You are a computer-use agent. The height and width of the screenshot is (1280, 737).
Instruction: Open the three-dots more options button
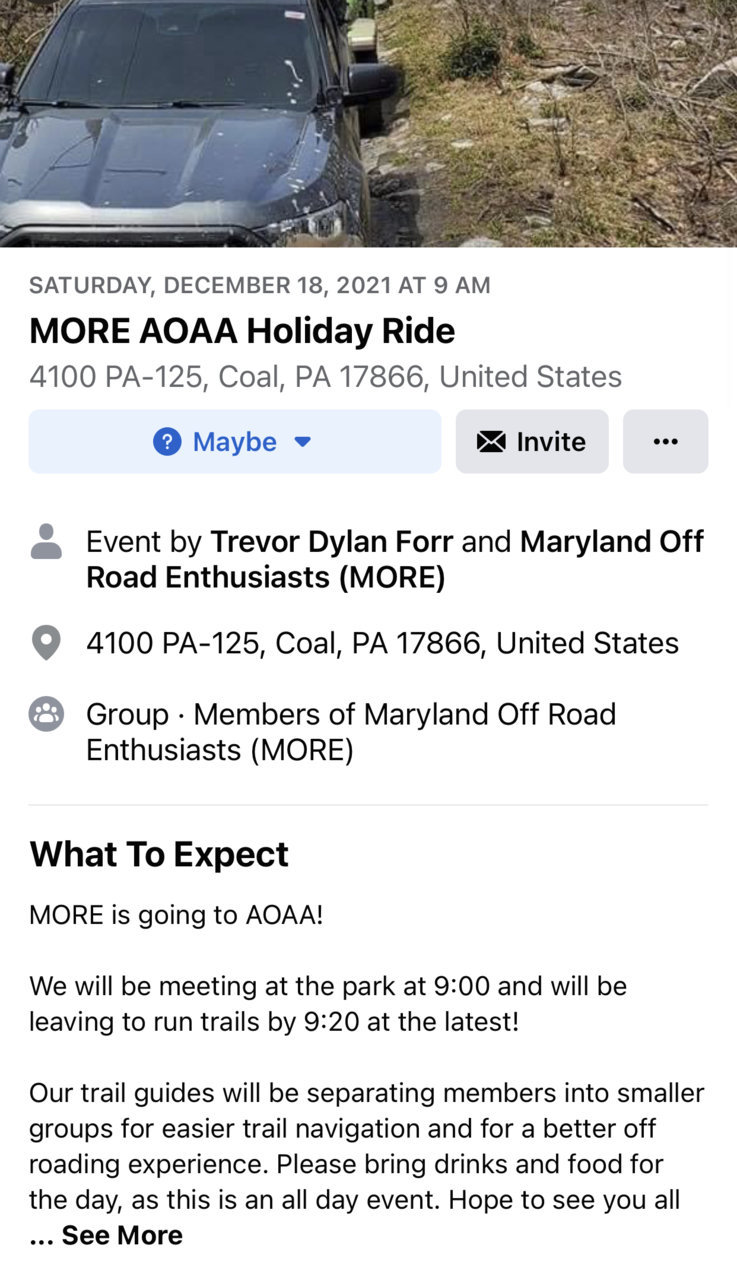(x=666, y=441)
